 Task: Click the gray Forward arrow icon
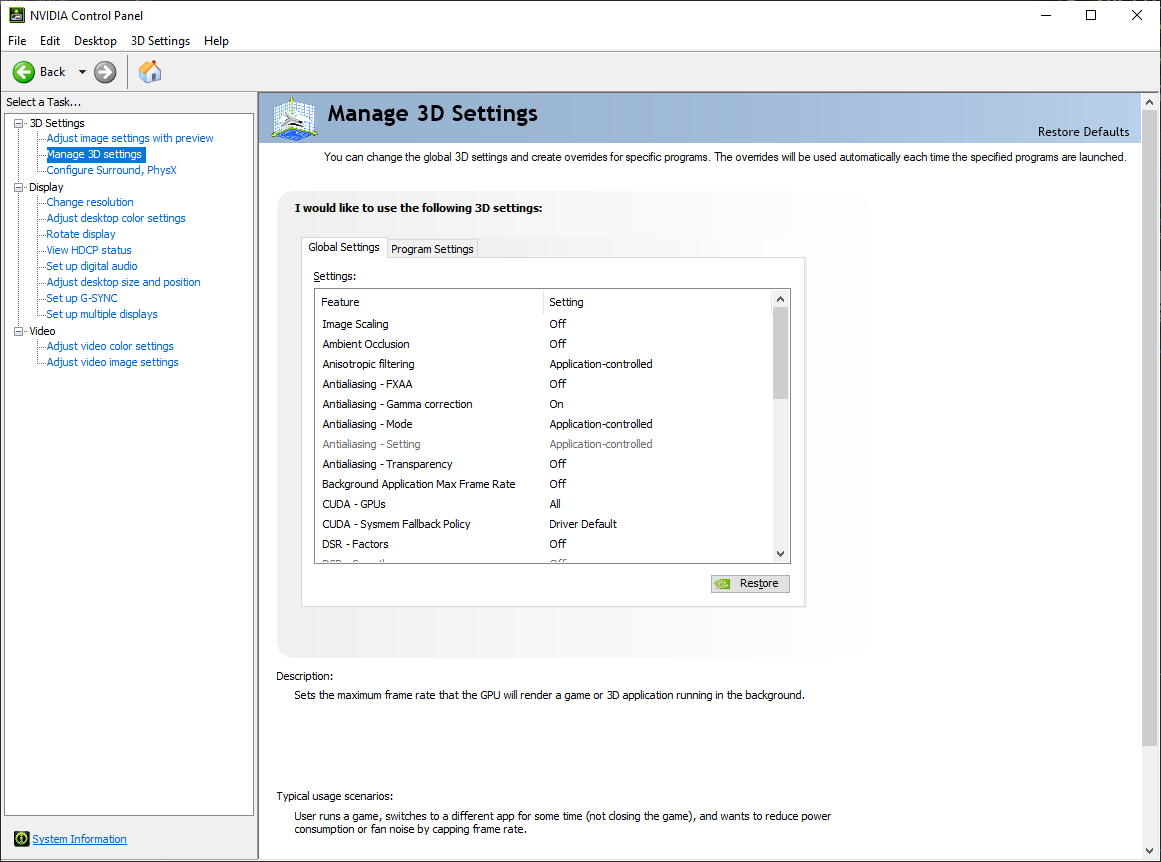pyautogui.click(x=105, y=72)
